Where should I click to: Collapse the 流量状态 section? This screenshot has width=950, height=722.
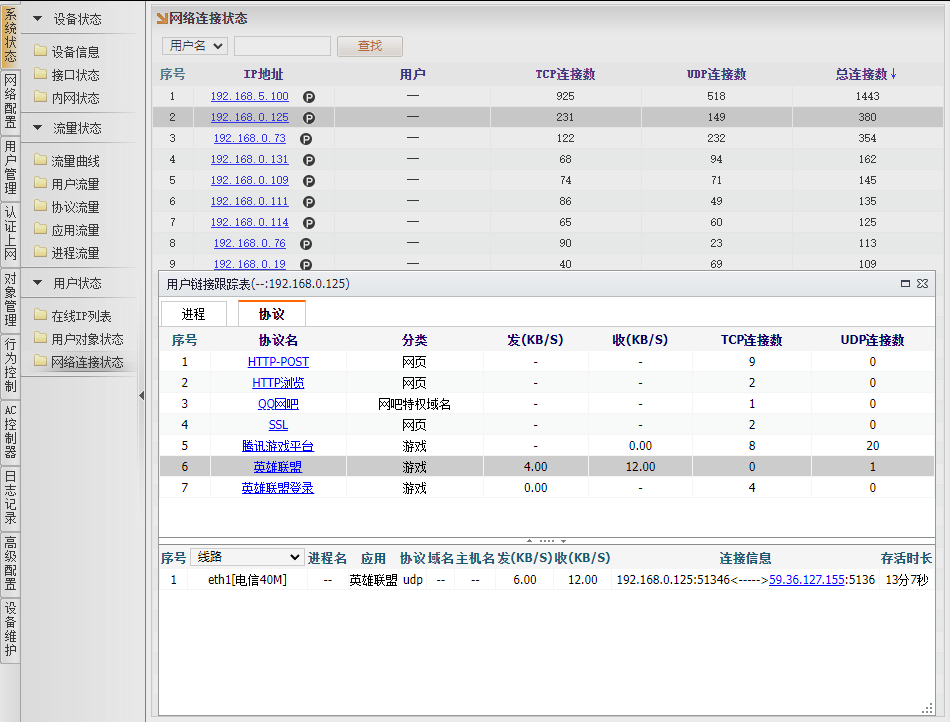click(38, 128)
